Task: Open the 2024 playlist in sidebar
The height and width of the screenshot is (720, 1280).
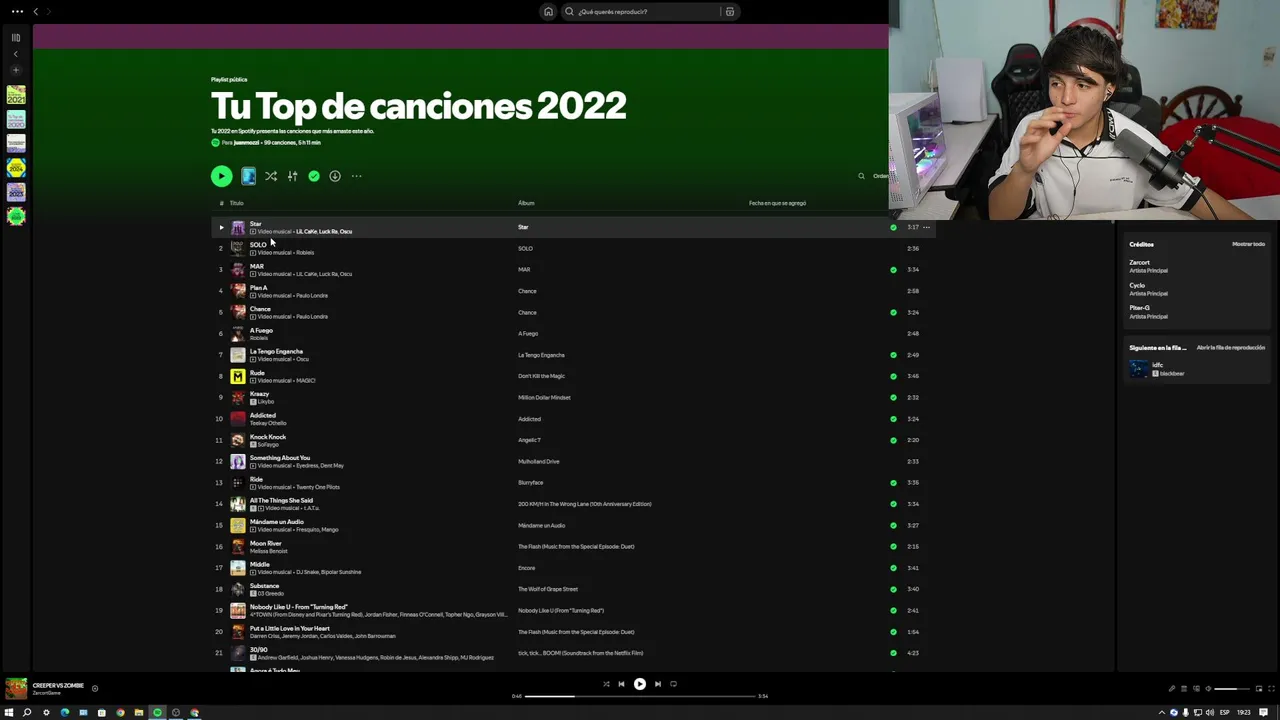Action: click(16, 167)
